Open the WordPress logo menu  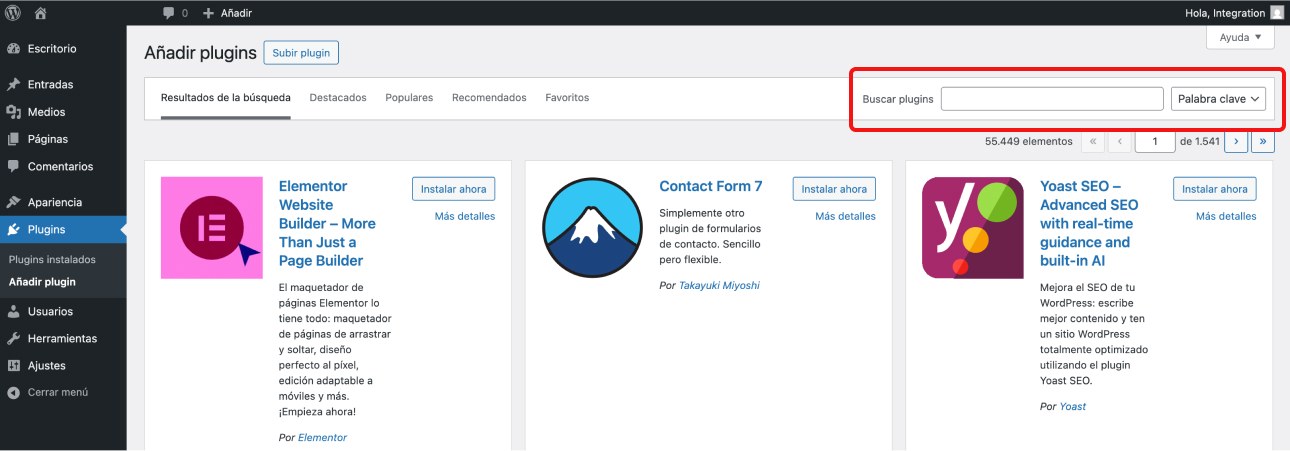pos(13,13)
